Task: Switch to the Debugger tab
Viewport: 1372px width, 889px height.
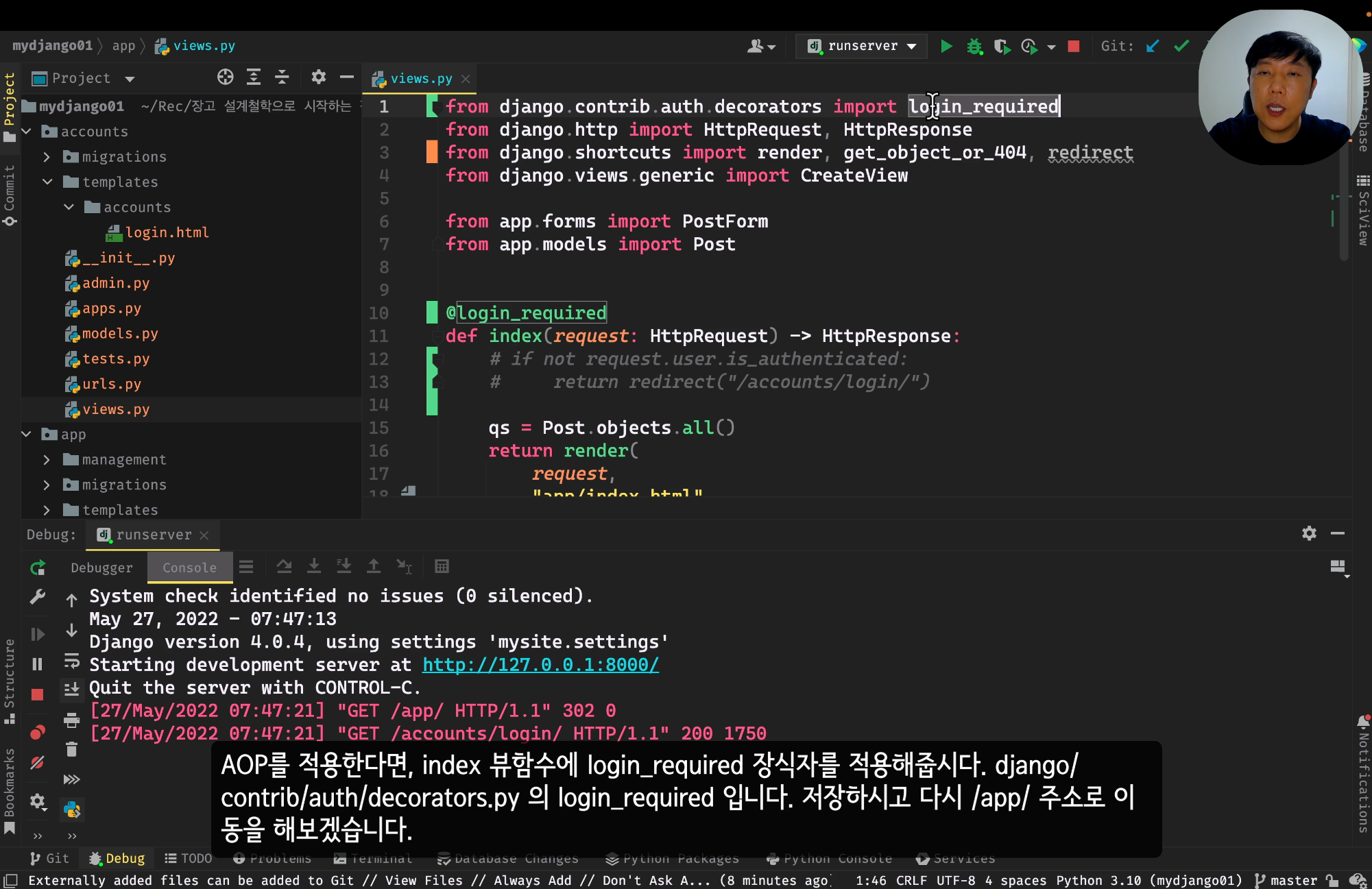Action: click(x=101, y=568)
